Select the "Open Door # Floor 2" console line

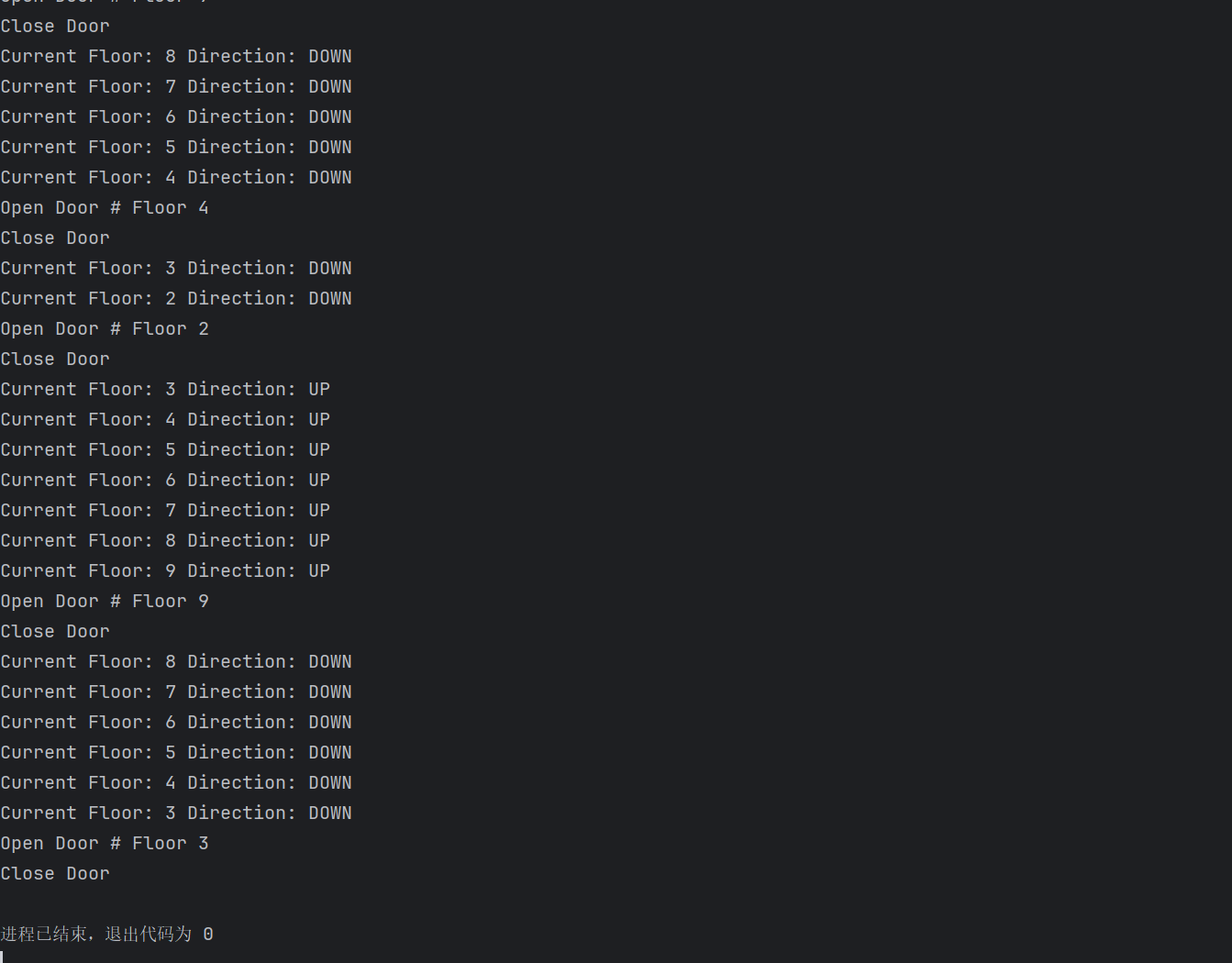coord(105,329)
